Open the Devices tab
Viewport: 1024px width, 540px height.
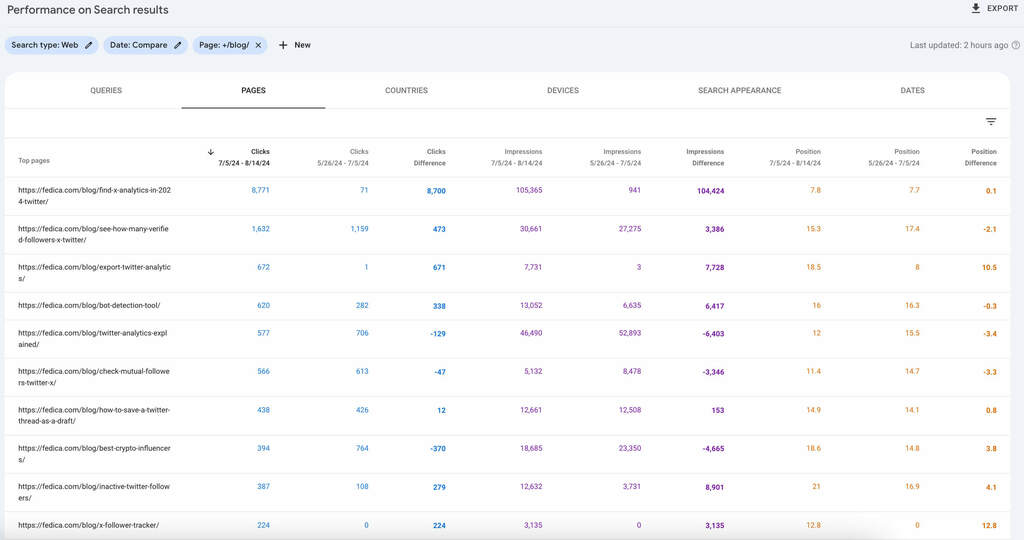tap(562, 90)
